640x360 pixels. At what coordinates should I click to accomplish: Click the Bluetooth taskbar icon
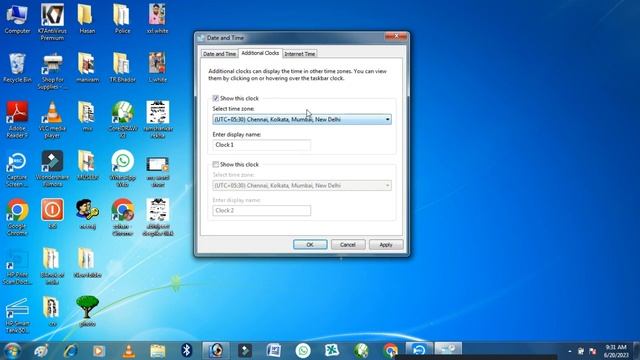click(x=187, y=351)
